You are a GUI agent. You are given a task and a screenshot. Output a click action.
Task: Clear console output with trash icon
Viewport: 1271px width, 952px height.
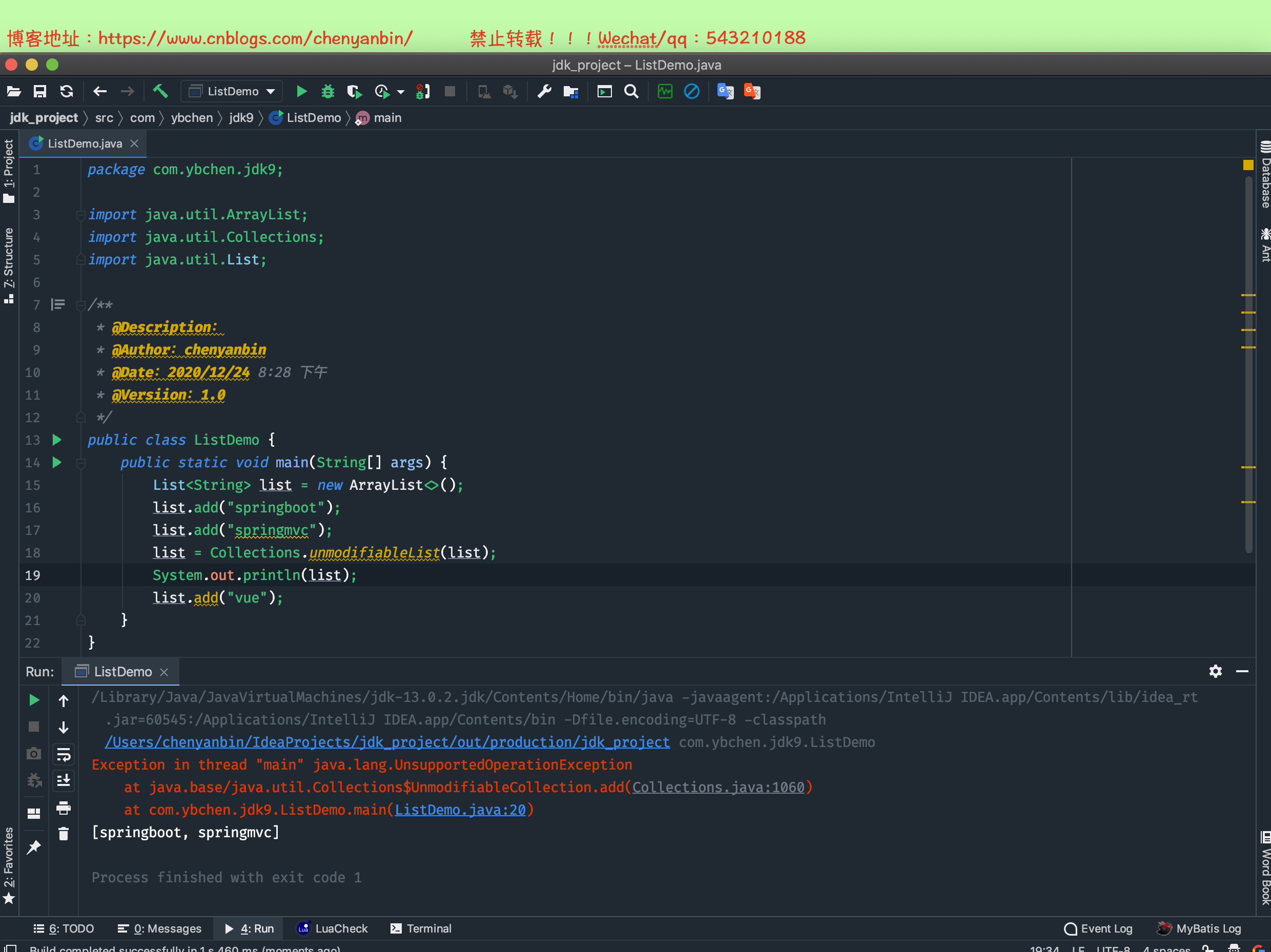63,834
